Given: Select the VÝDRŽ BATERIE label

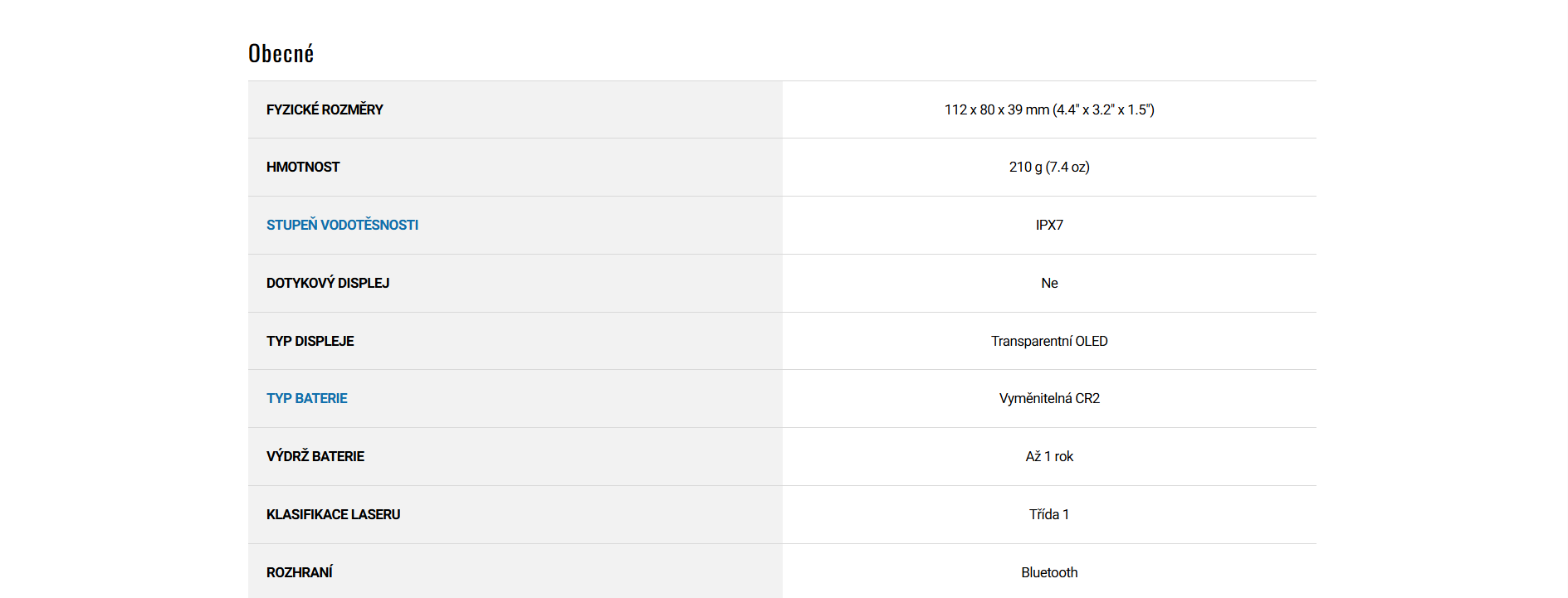Looking at the screenshot, I should pyautogui.click(x=315, y=456).
